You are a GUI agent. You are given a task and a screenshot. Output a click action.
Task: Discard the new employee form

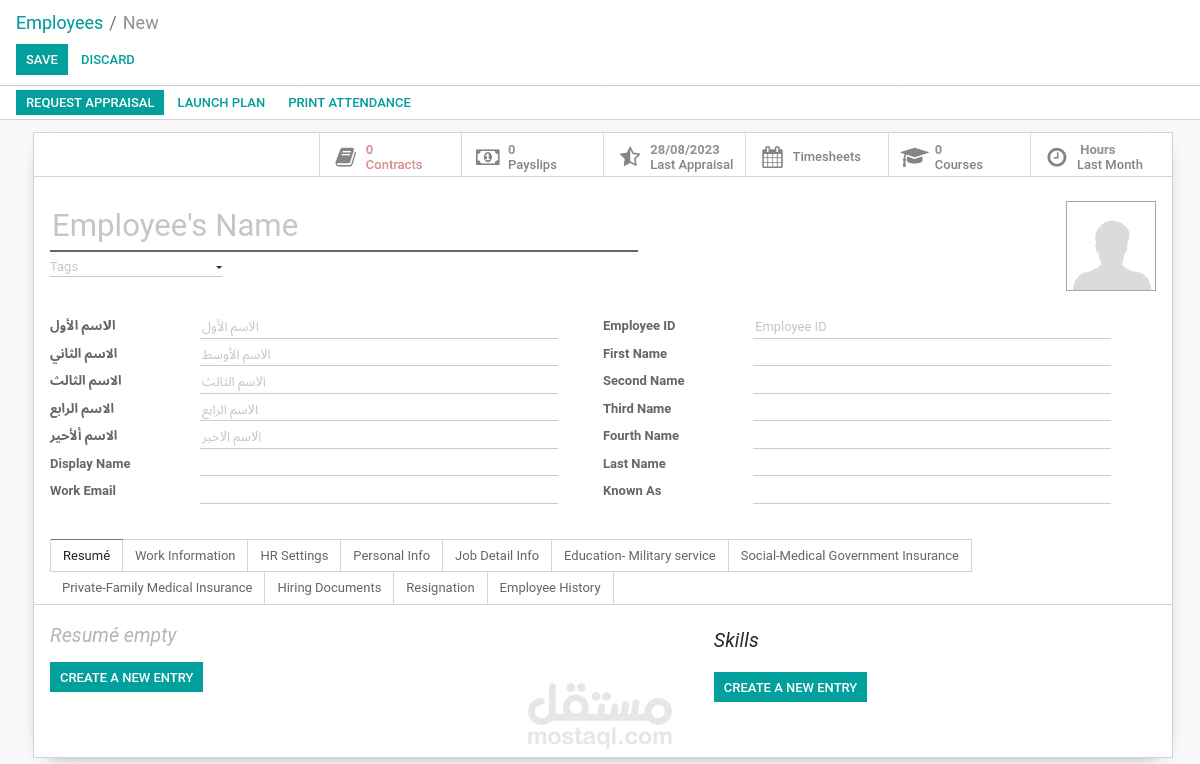click(108, 60)
